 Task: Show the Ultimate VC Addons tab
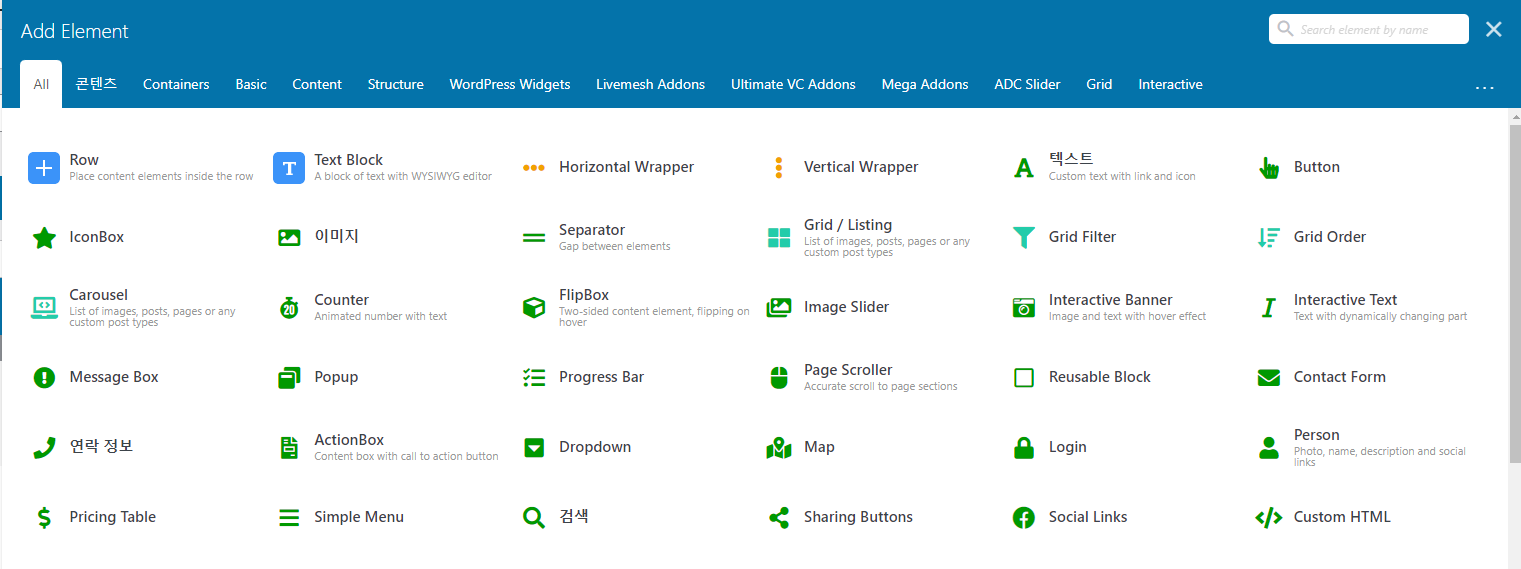click(x=793, y=84)
